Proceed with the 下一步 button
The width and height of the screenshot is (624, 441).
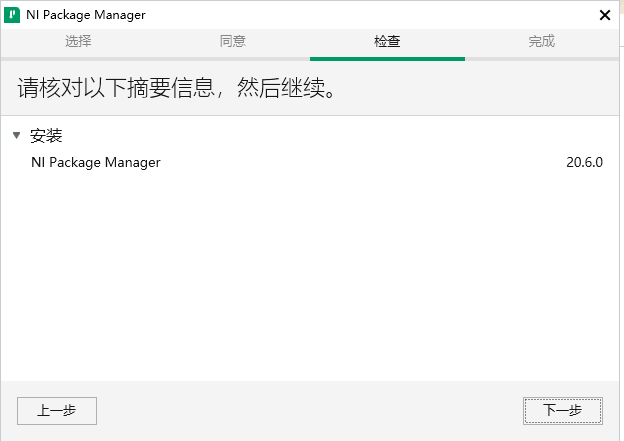[x=562, y=410]
